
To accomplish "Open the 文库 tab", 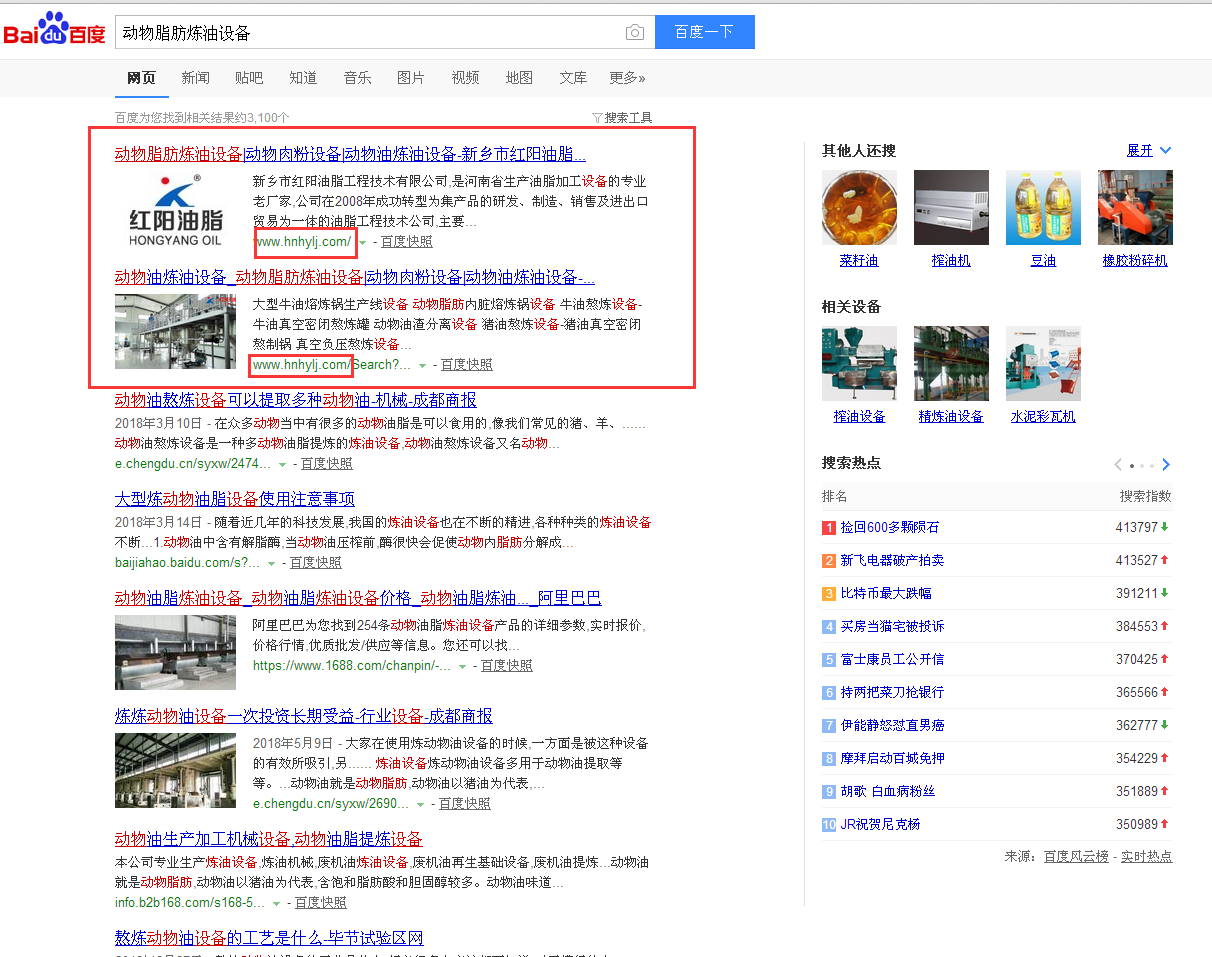I will pyautogui.click(x=573, y=78).
